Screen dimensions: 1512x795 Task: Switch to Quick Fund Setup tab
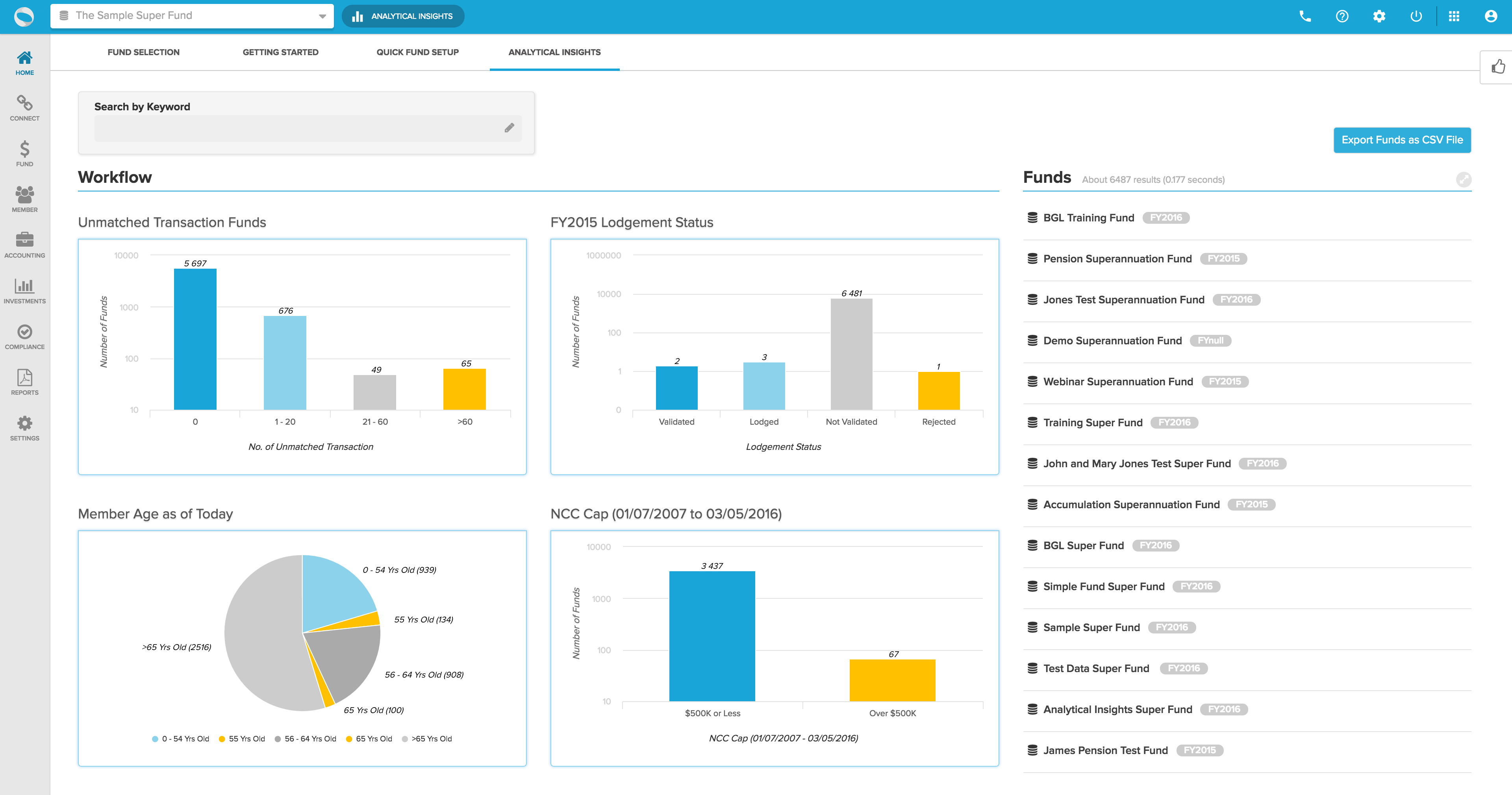coord(417,52)
